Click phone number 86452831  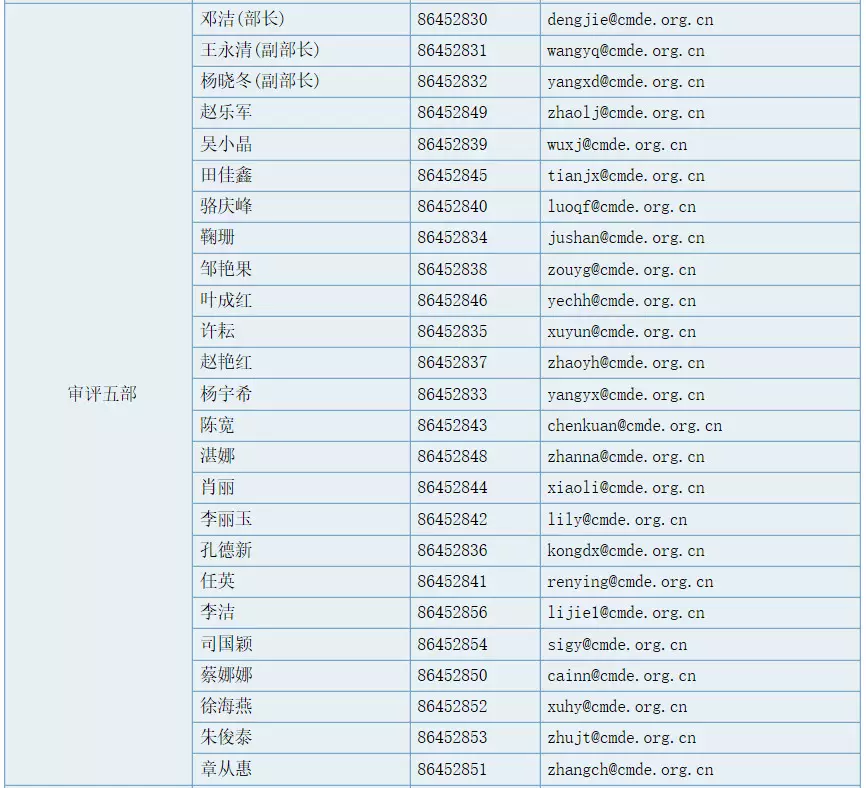point(452,51)
